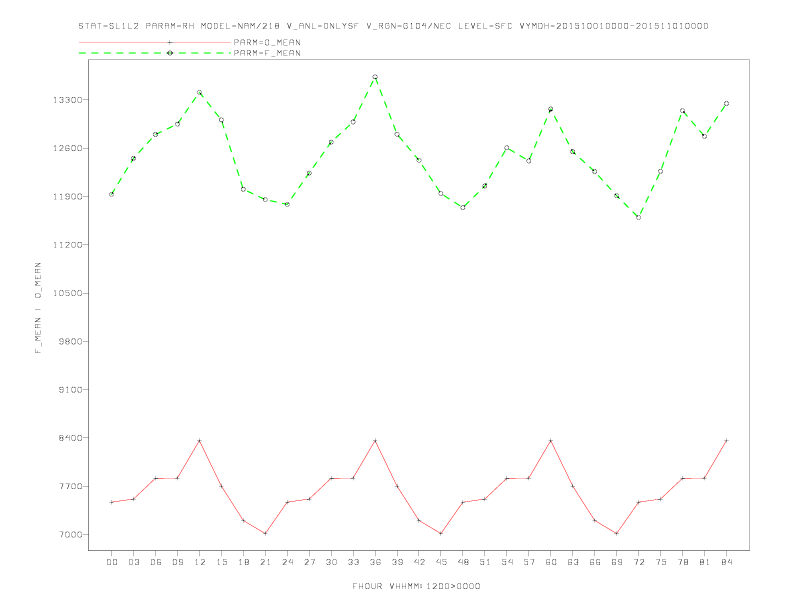Click the 60 x-axis hour label
This screenshot has width=792, height=612.
(551, 562)
